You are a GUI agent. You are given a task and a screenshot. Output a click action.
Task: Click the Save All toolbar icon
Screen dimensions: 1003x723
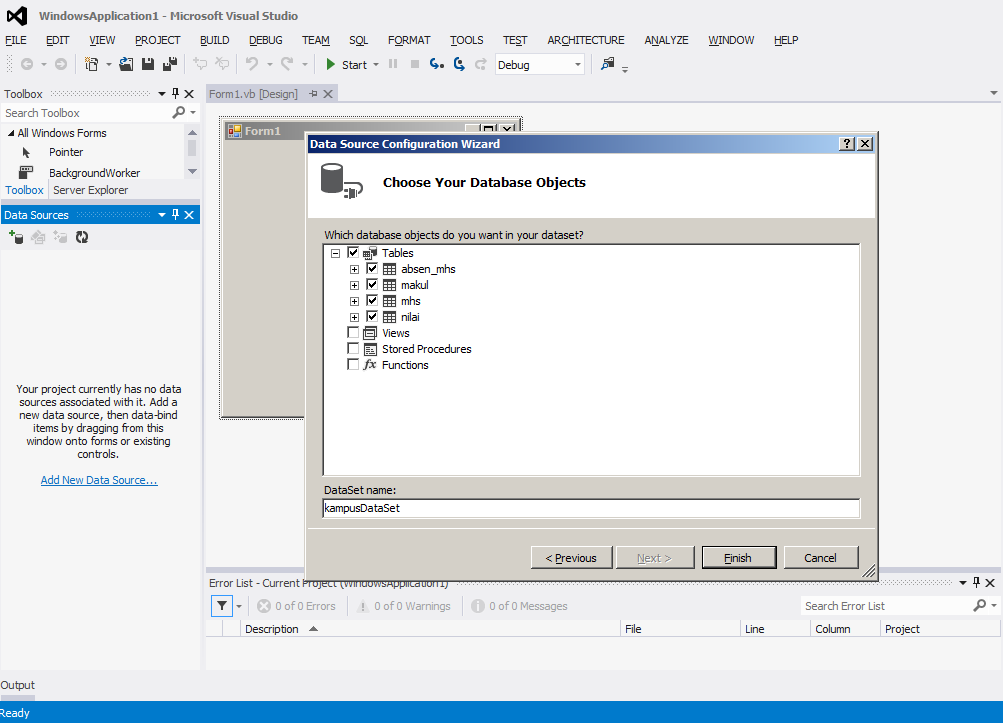coord(170,64)
